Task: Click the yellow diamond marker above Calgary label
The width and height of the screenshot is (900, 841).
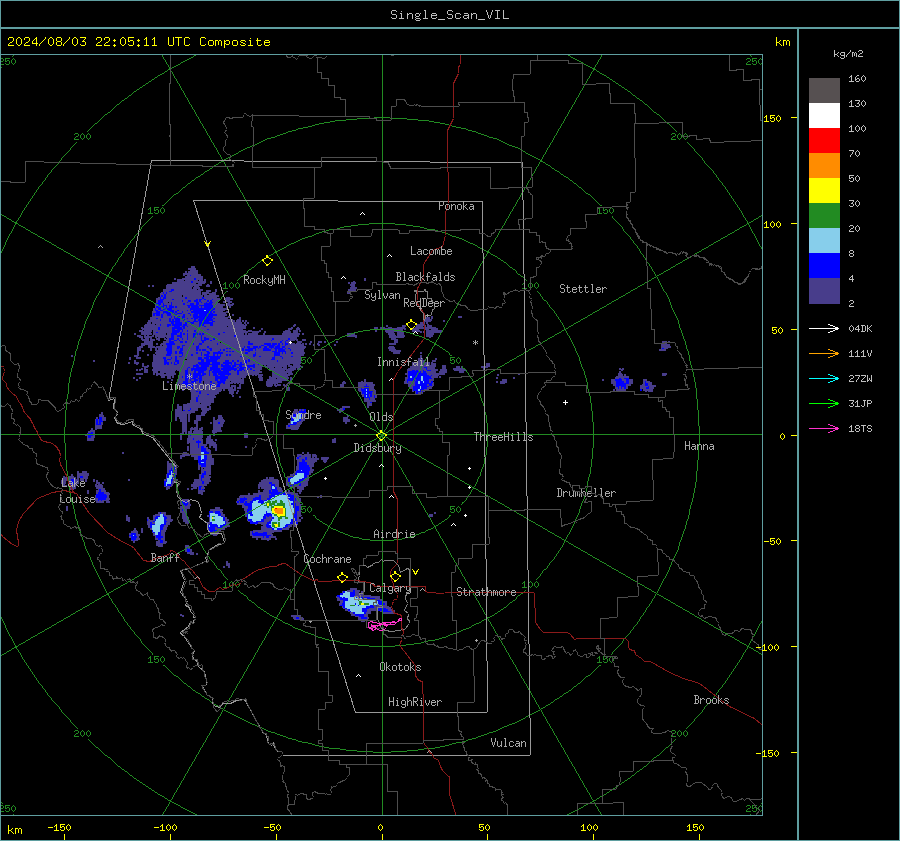Action: 395,576
